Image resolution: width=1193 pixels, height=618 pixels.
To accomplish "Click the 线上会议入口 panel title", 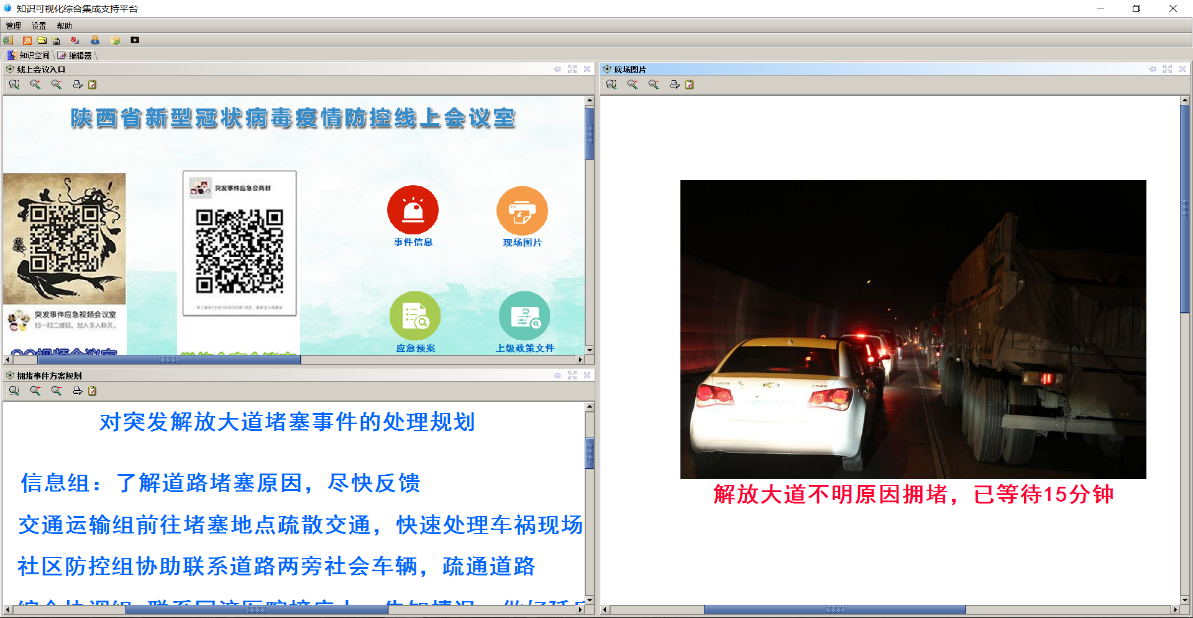I will 42,69.
